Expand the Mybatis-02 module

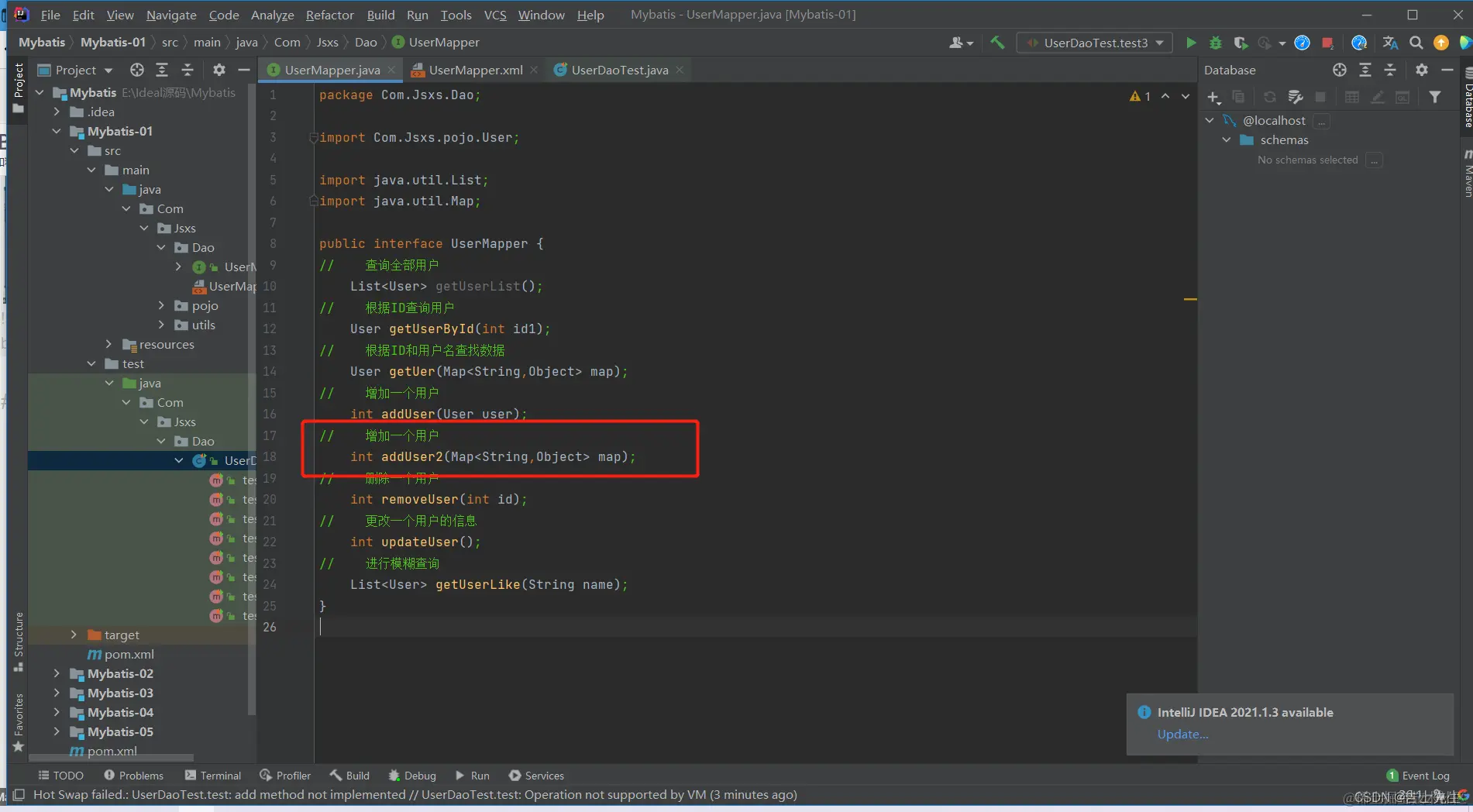pos(57,673)
